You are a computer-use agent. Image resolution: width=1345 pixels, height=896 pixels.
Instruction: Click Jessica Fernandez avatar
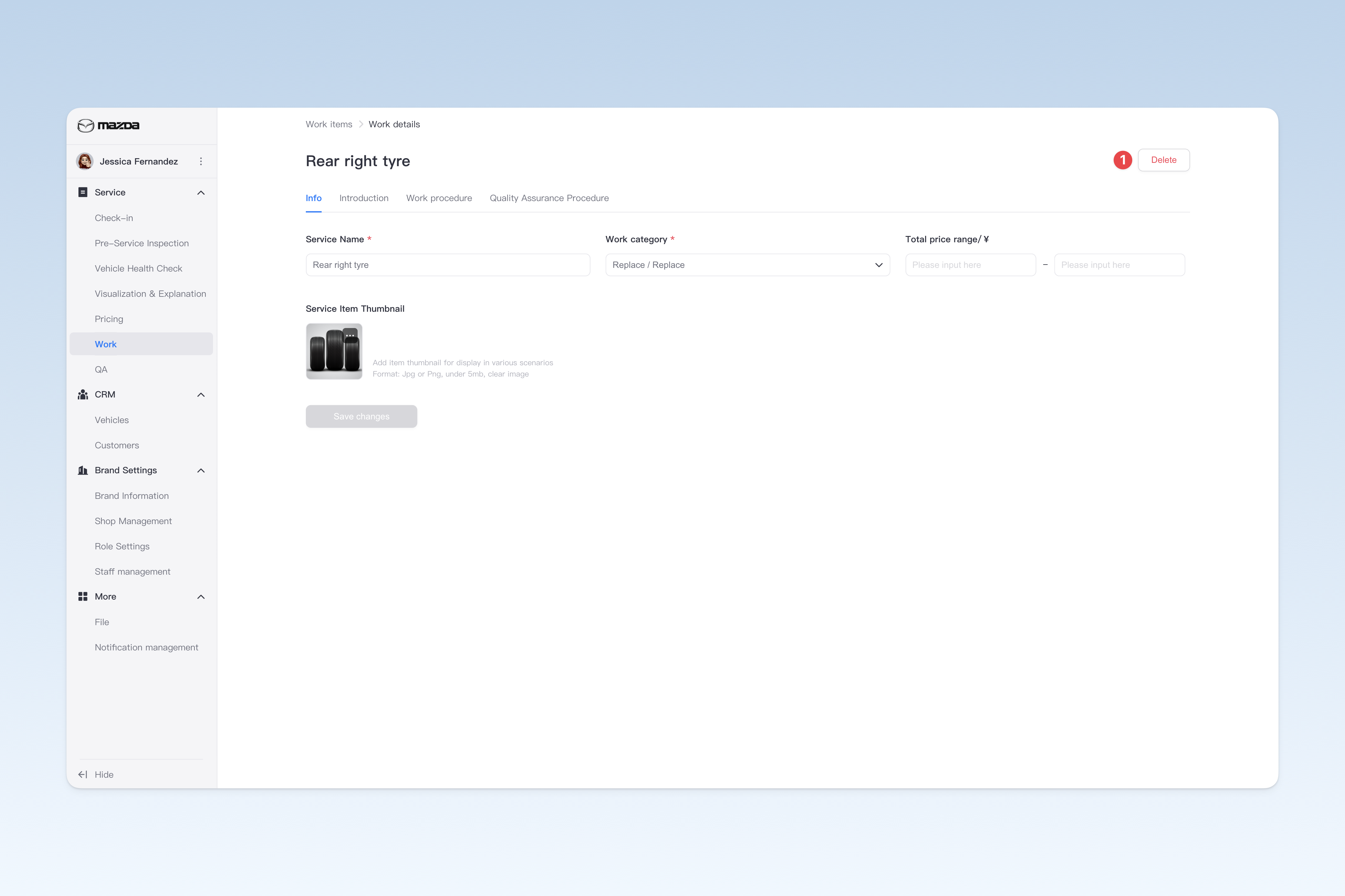pos(85,161)
